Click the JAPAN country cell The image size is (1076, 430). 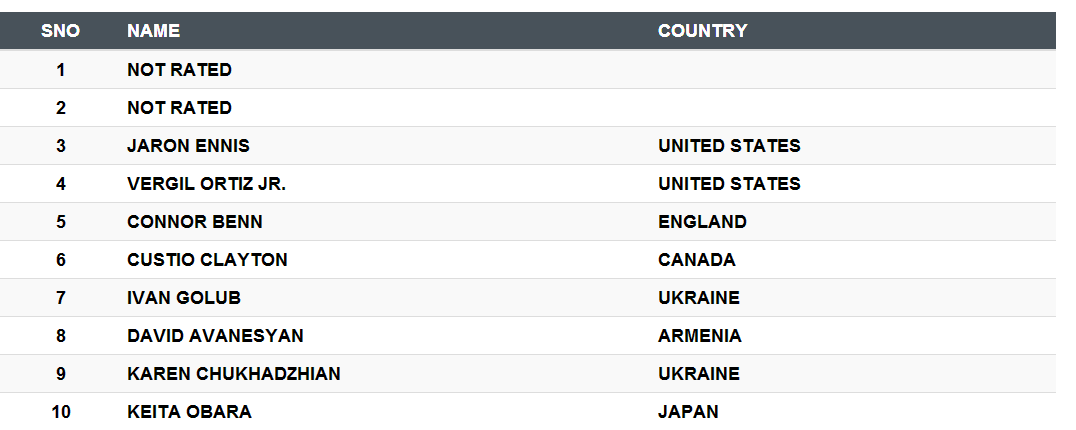click(x=688, y=412)
